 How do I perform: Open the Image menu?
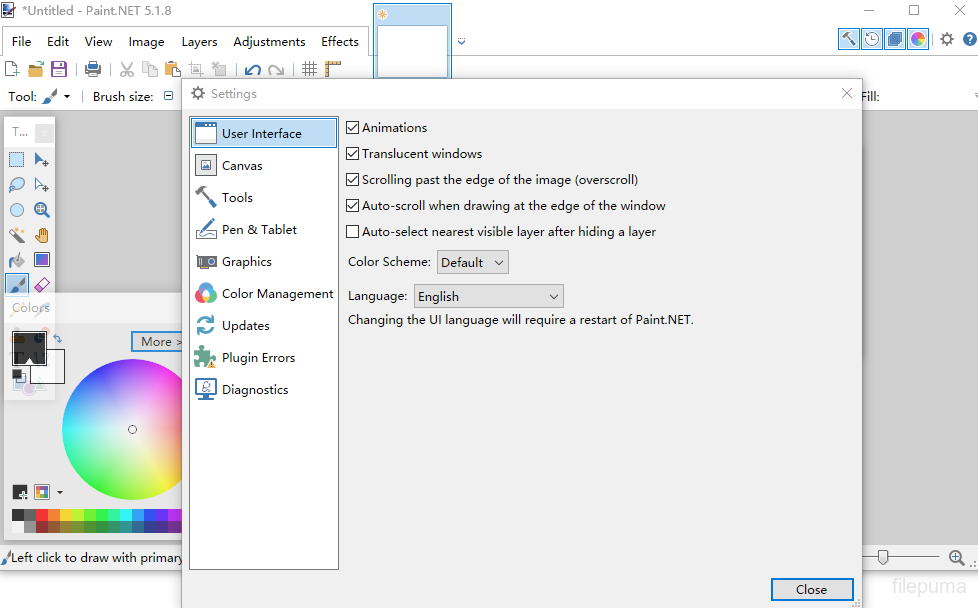tap(147, 42)
